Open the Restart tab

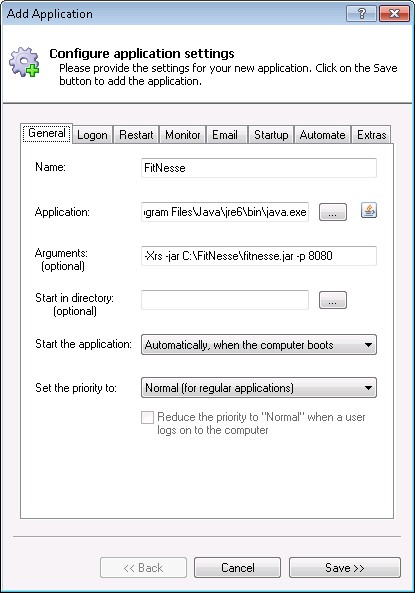pos(136,135)
